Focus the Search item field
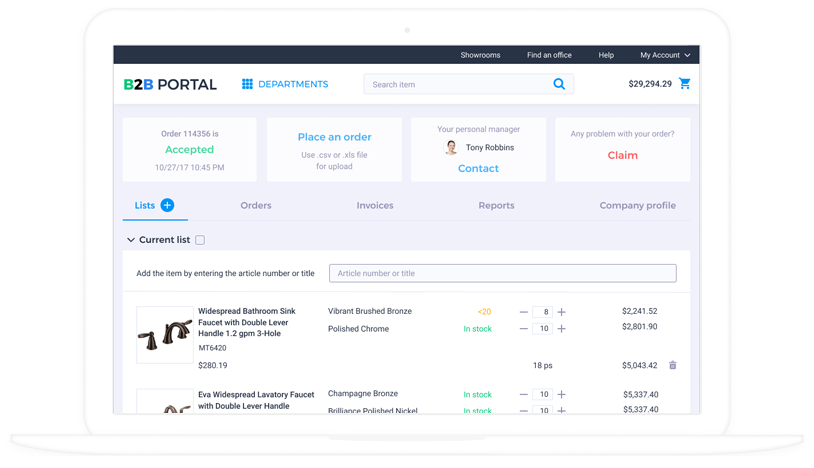The width and height of the screenshot is (814, 468). (x=468, y=84)
